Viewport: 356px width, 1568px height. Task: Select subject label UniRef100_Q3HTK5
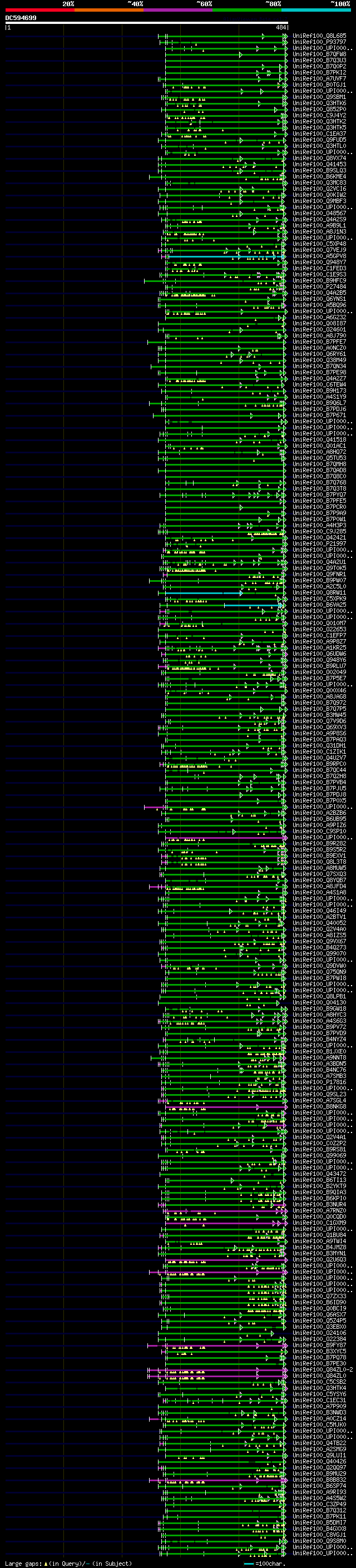[319, 128]
